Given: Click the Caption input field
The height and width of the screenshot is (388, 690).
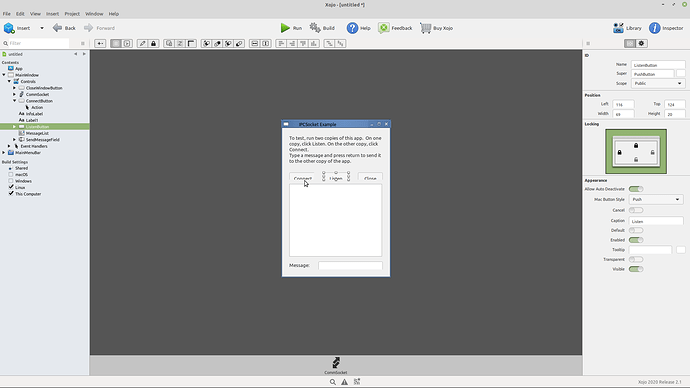Looking at the screenshot, I should [x=656, y=221].
